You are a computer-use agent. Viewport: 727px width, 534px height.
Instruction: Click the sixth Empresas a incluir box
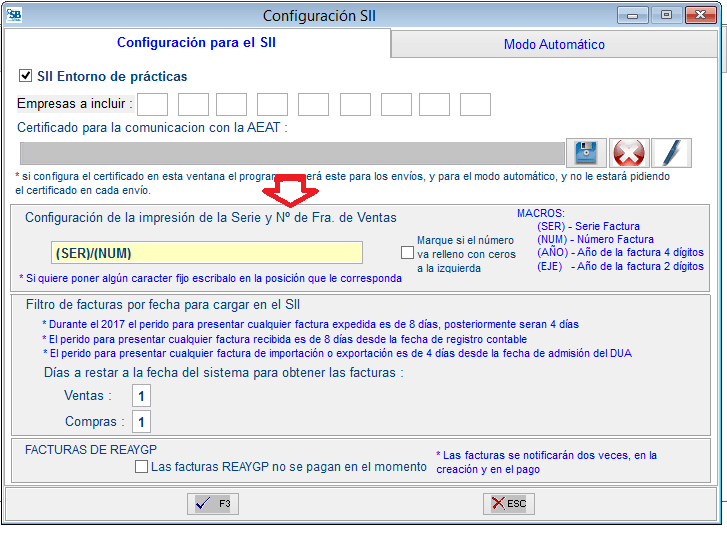point(355,104)
